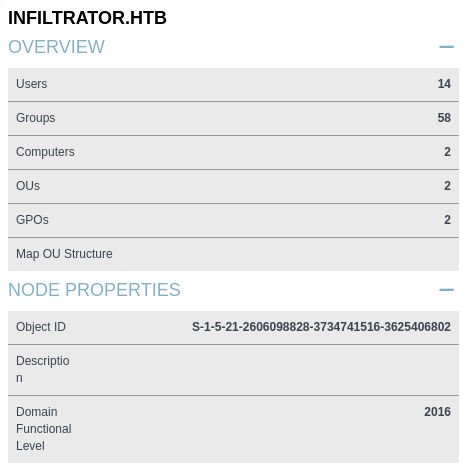Image resolution: width=466 pixels, height=467 pixels.
Task: Click the Object ID SID value
Action: point(321,327)
